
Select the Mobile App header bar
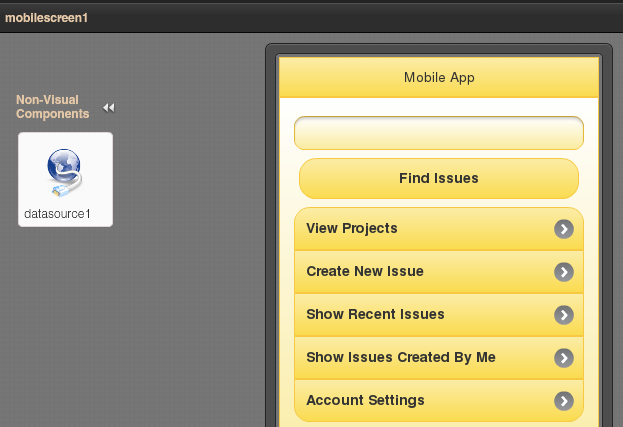pyautogui.click(x=439, y=77)
